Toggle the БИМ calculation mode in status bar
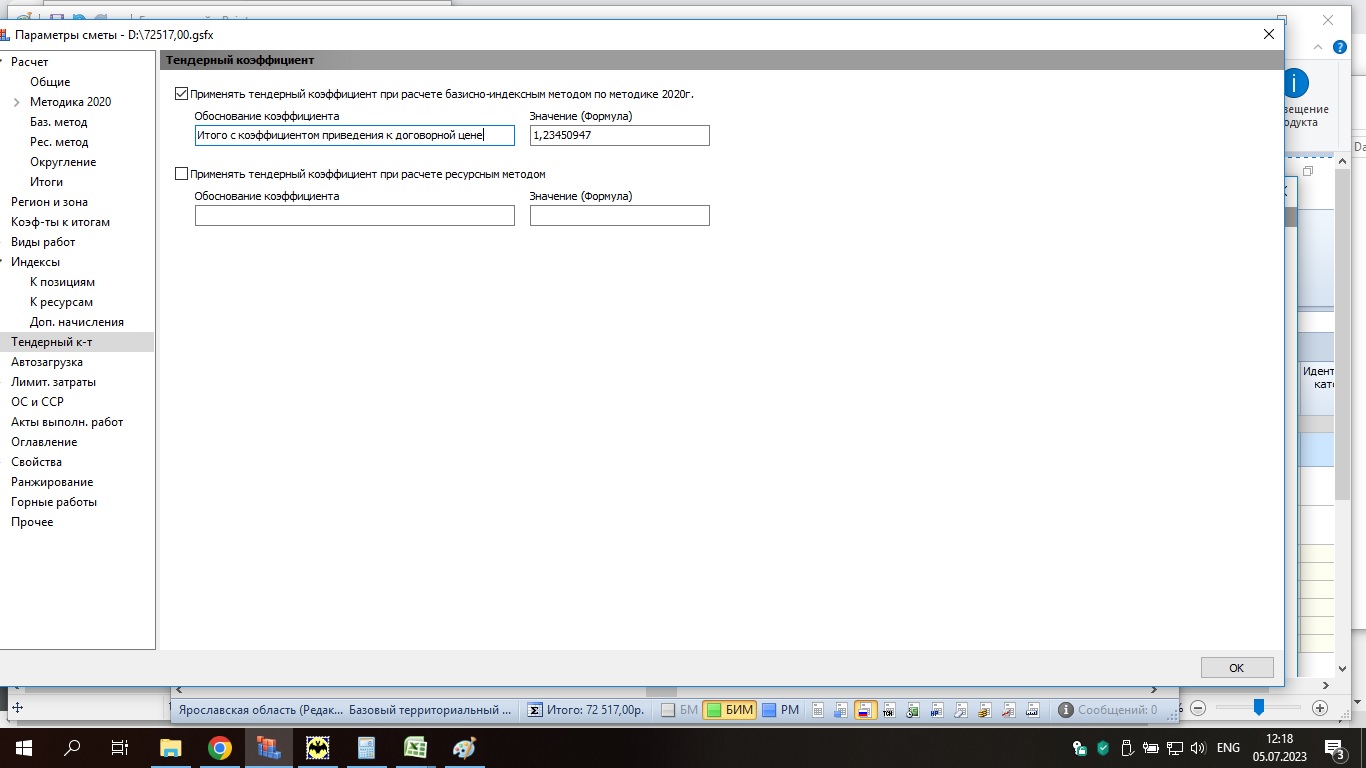The width and height of the screenshot is (1366, 768). pyautogui.click(x=729, y=710)
